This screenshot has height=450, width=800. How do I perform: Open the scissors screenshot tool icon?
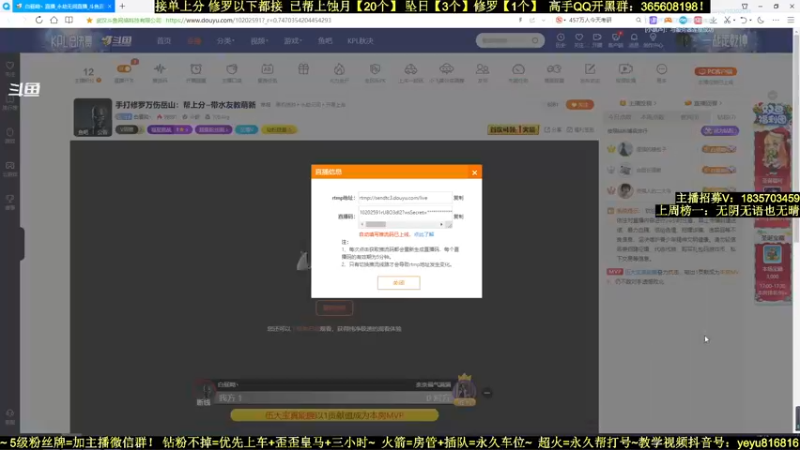tap(728, 20)
